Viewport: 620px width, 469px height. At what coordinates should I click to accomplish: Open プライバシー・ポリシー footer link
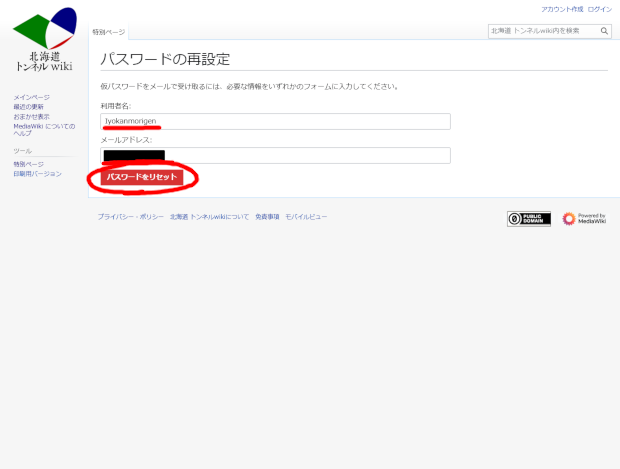click(x=129, y=216)
